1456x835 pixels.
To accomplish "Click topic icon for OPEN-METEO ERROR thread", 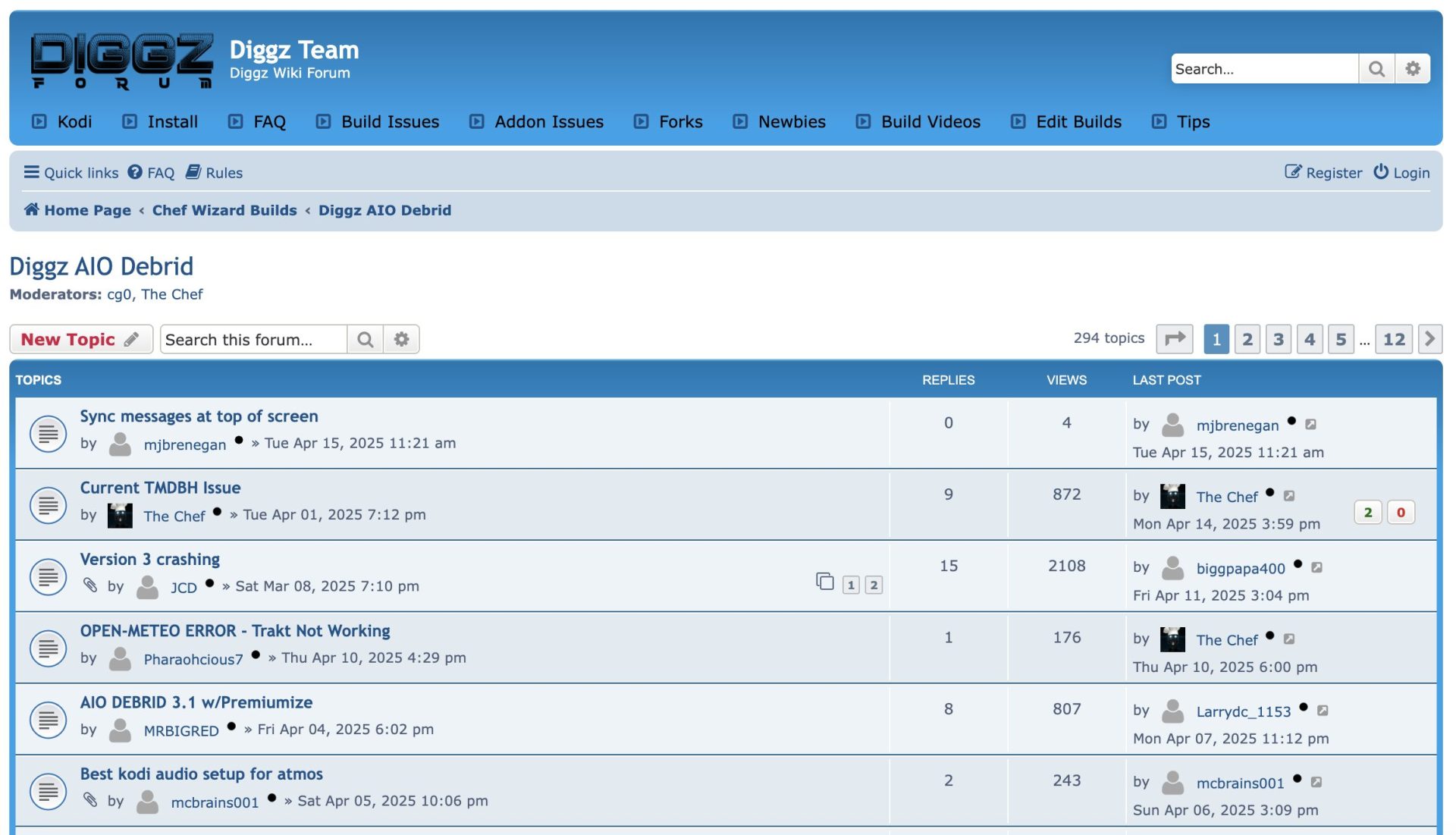I will click(x=48, y=648).
